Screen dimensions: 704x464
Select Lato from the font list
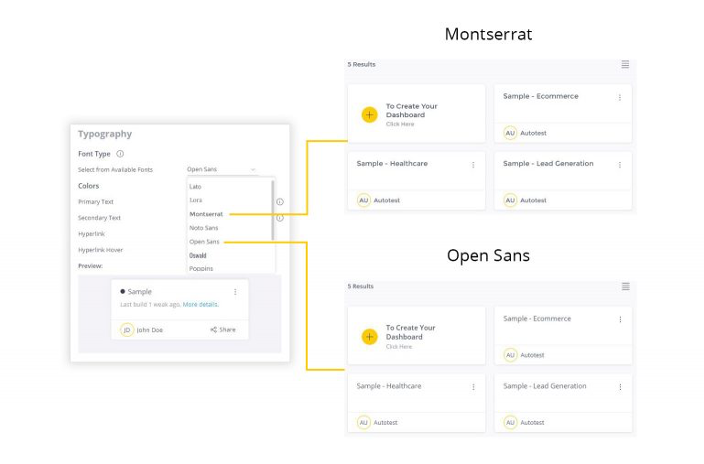[196, 187]
